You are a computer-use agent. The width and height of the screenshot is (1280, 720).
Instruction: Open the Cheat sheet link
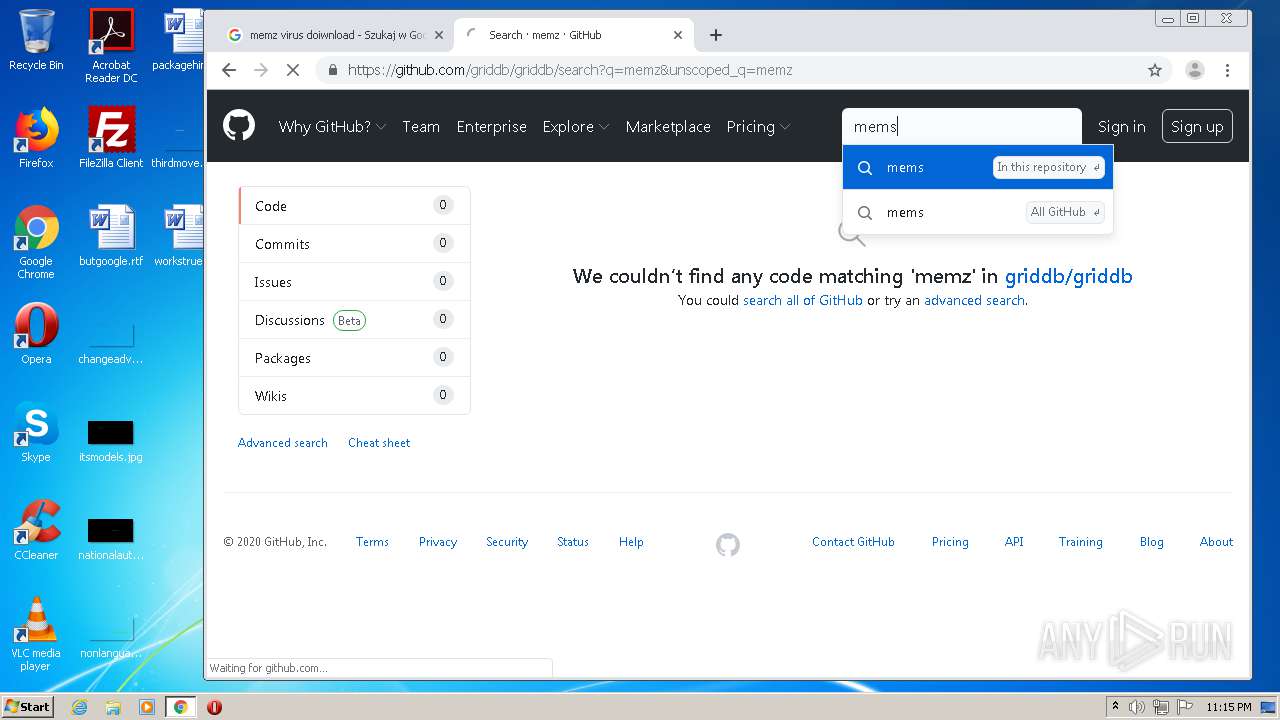(379, 443)
